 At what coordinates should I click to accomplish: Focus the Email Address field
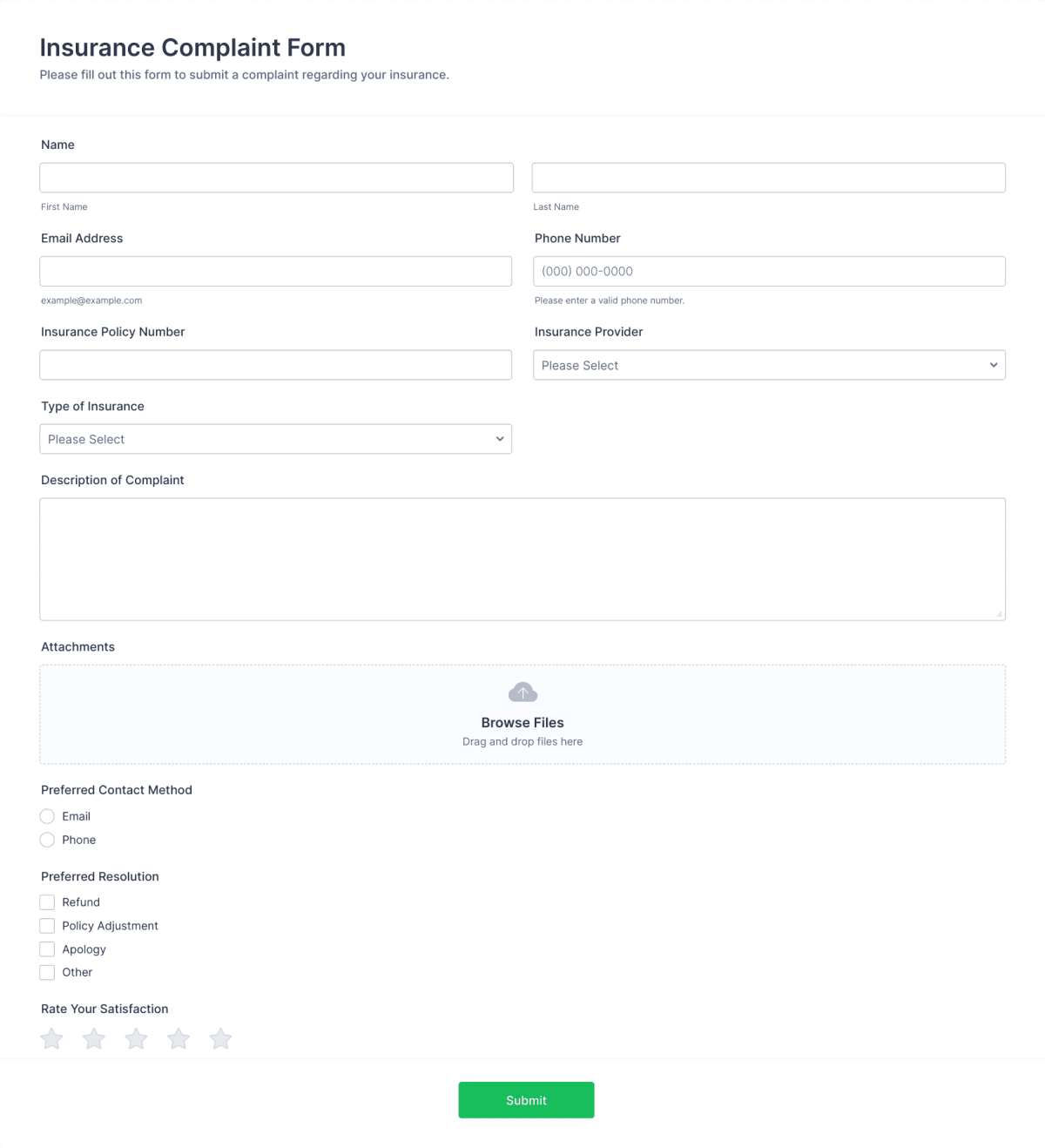coord(275,271)
